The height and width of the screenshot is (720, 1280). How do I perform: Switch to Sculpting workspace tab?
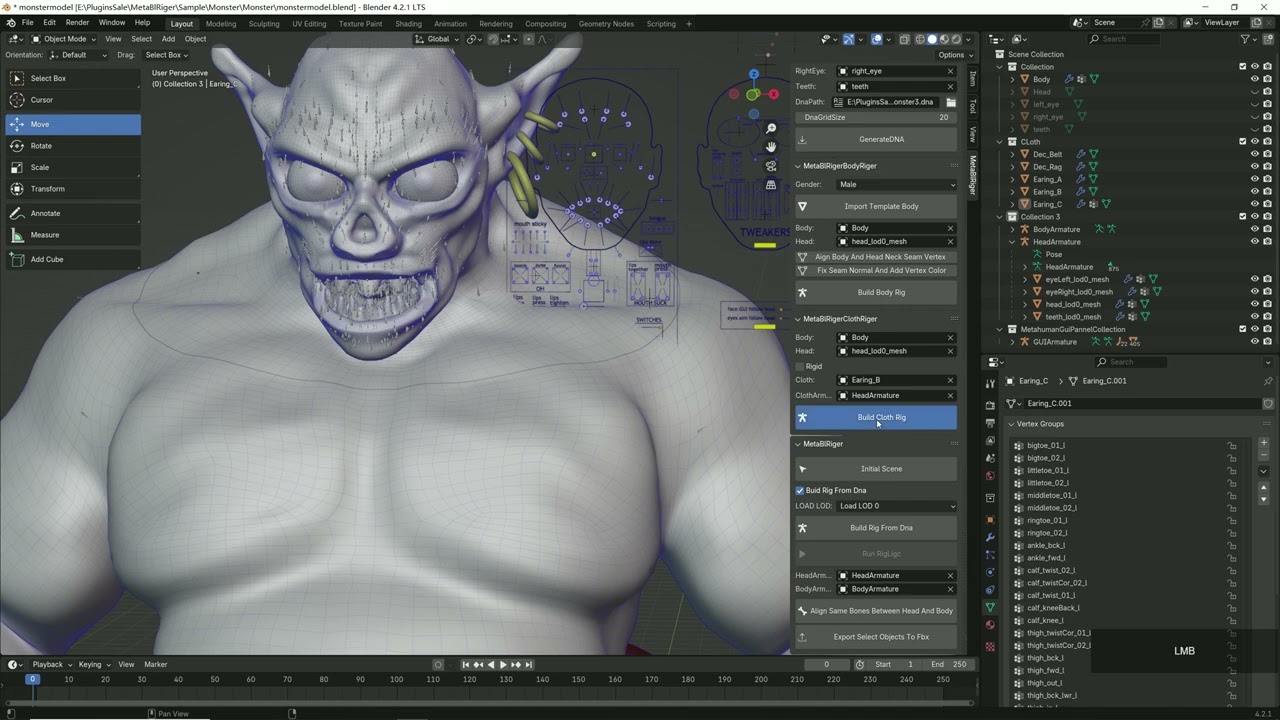264,24
